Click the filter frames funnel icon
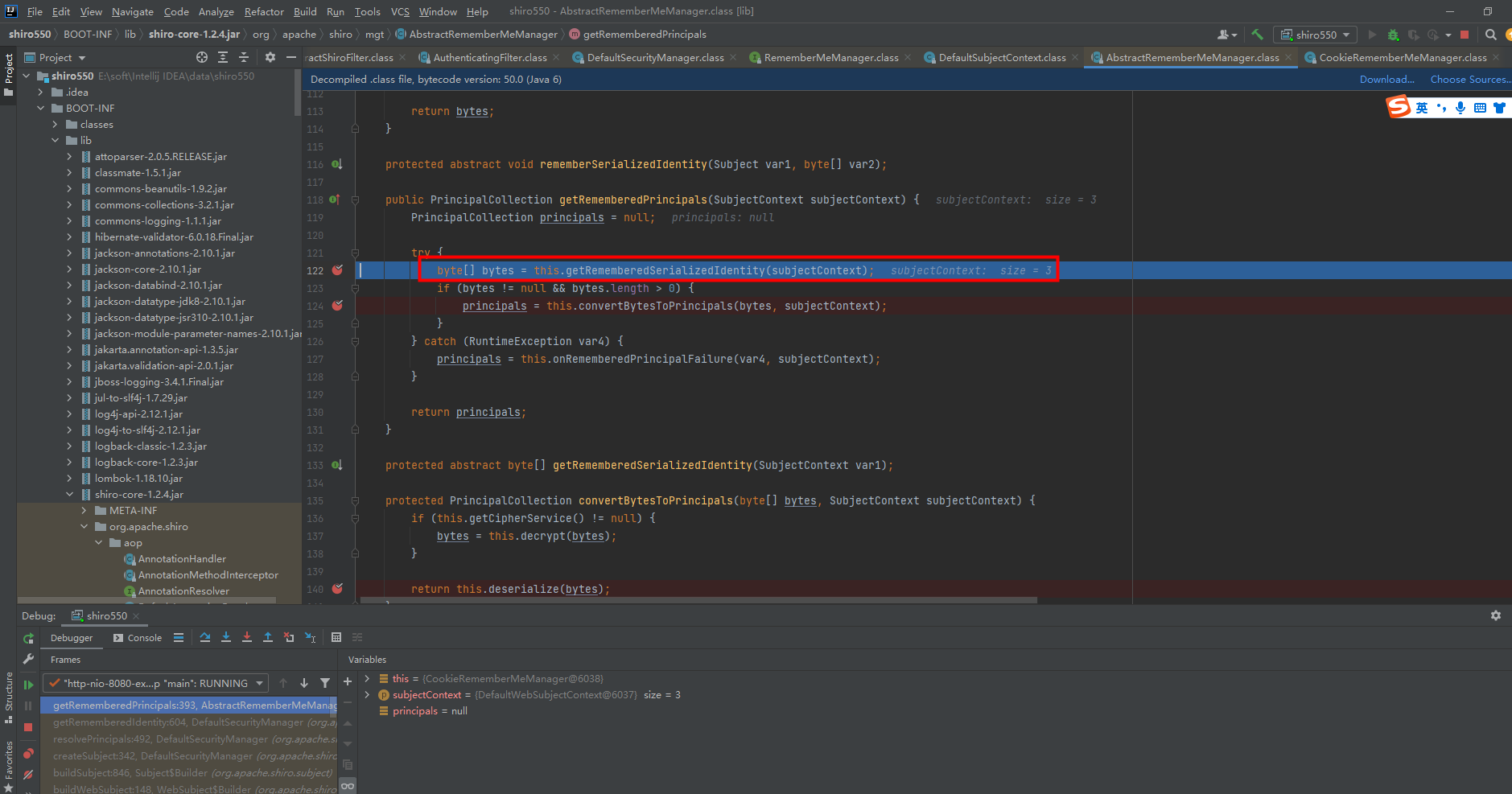Viewport: 1512px width, 794px height. (325, 683)
